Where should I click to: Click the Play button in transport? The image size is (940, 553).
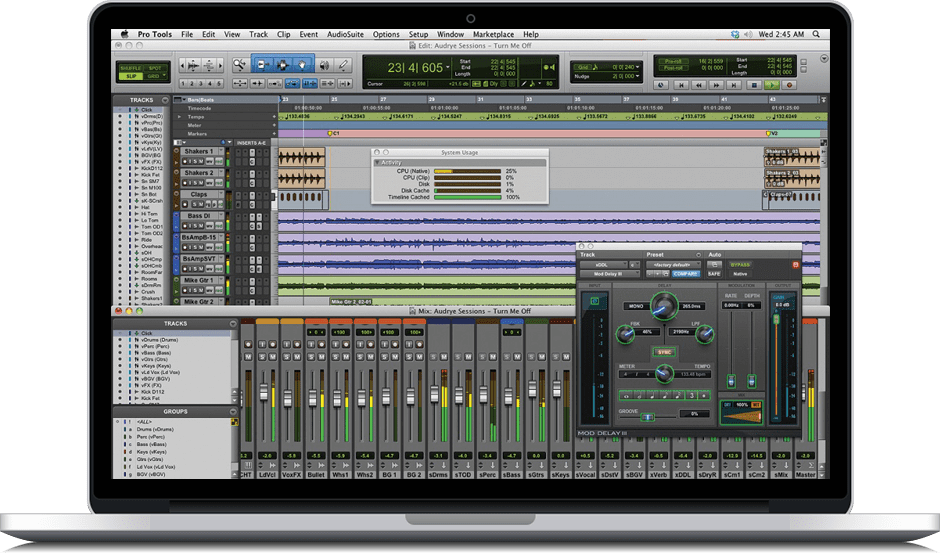[x=772, y=85]
